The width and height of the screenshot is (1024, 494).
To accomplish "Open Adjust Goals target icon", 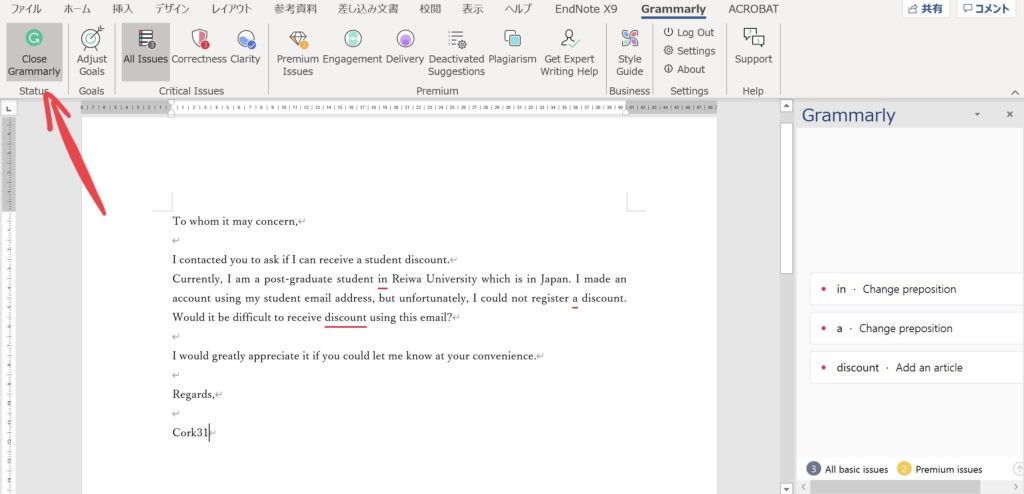I will 92,39.
